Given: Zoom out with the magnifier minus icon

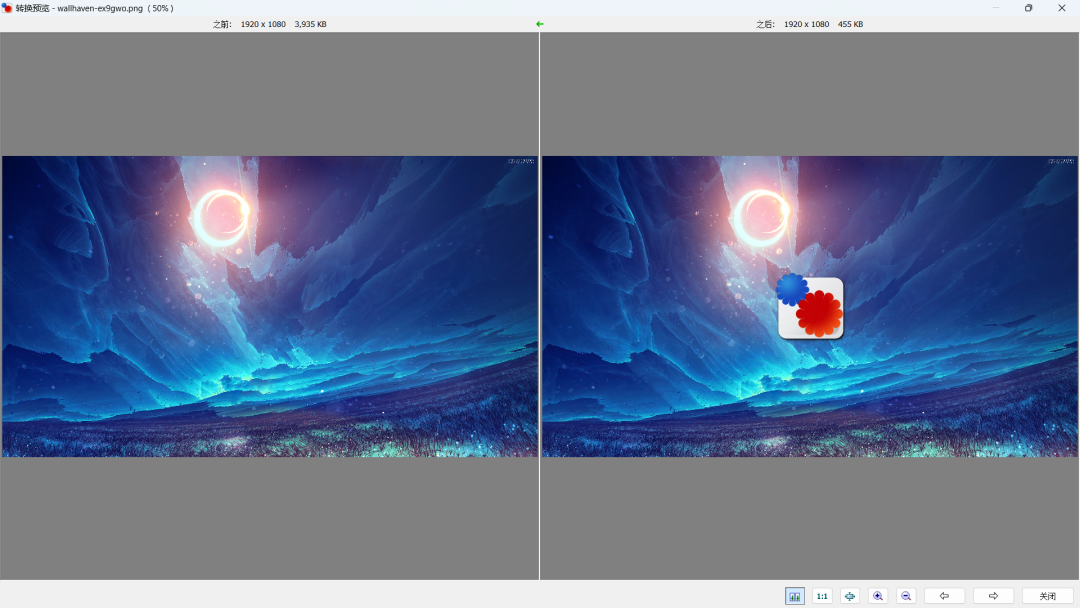Looking at the screenshot, I should click(906, 596).
